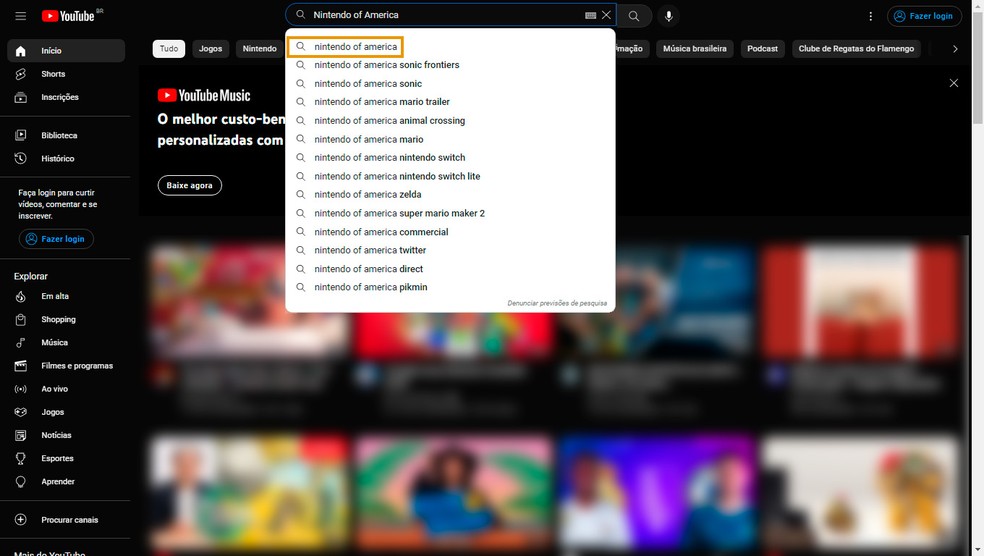Viewport: 984px width, 556px height.
Task: Choose suggestion "nintendo of america animal crossing"
Action: coord(450,120)
